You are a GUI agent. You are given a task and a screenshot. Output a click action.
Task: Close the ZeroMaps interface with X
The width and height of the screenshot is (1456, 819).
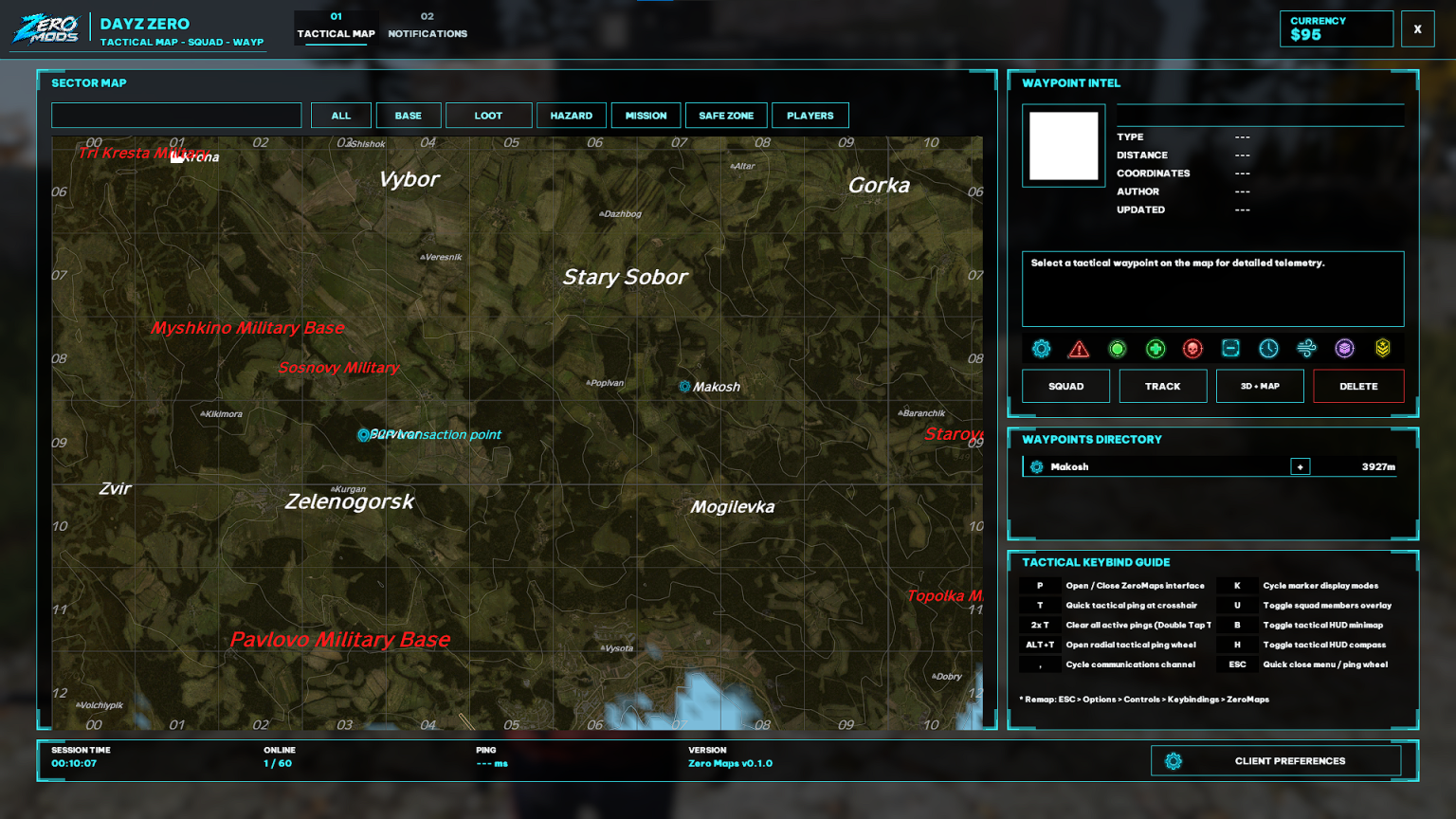[1418, 29]
